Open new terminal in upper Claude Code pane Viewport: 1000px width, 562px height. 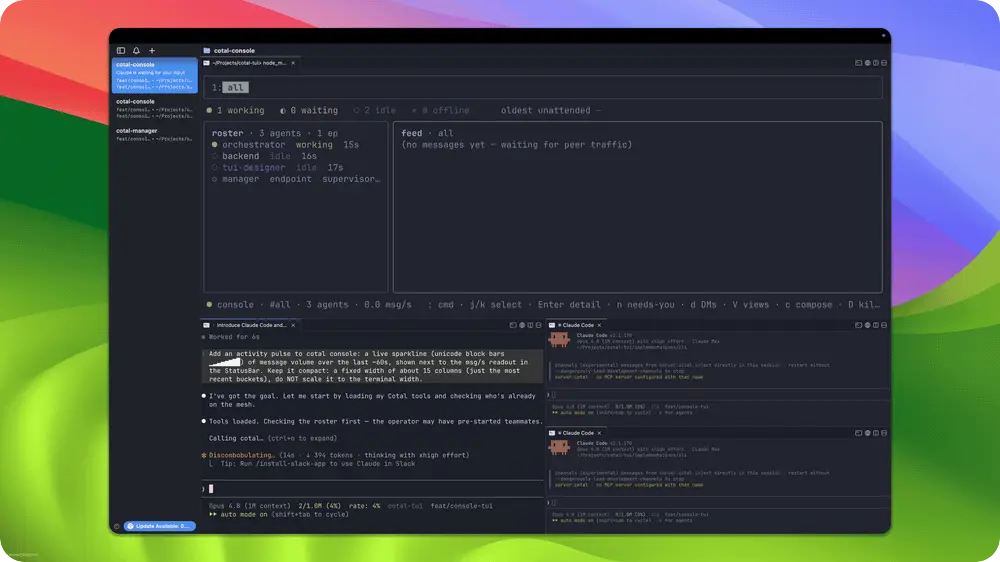pos(858,325)
